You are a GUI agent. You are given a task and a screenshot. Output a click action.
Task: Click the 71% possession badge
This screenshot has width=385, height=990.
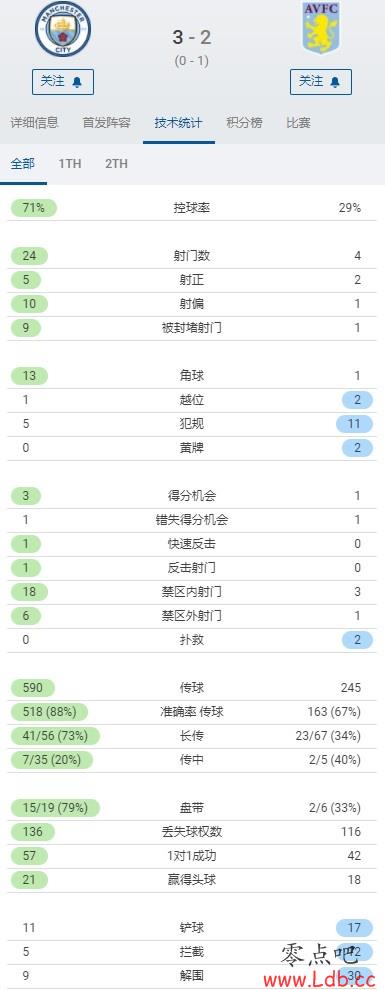pyautogui.click(x=34, y=208)
